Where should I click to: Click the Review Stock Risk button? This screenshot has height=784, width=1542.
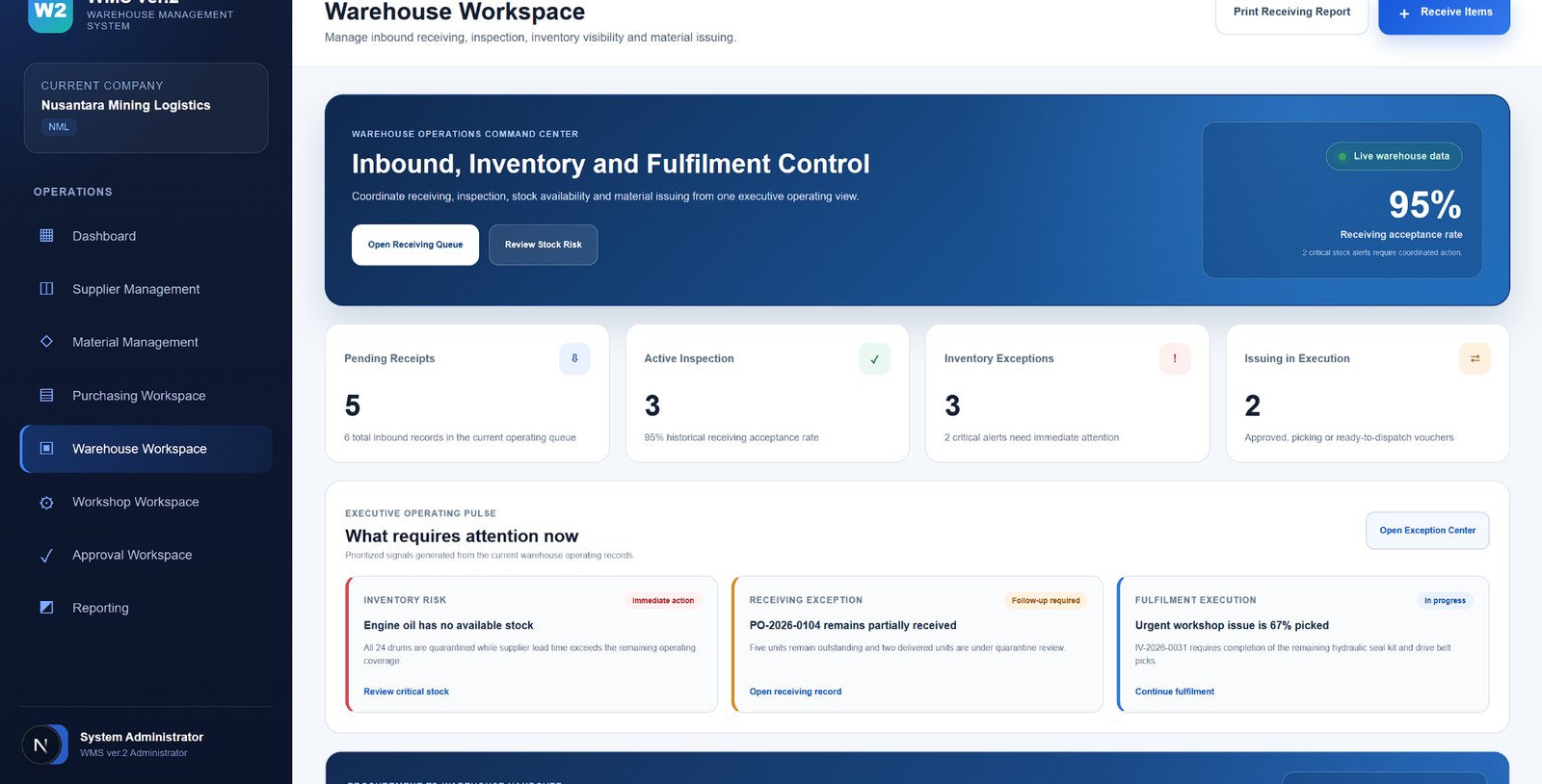click(x=544, y=245)
